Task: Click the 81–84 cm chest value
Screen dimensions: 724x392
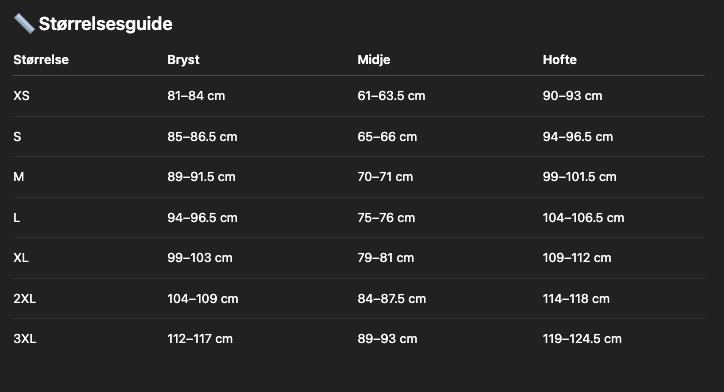Action: click(196, 96)
